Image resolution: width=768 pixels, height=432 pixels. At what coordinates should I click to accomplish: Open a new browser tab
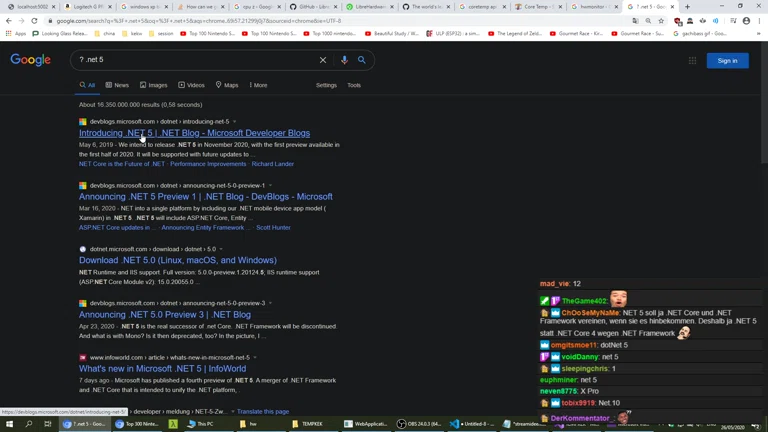687,7
